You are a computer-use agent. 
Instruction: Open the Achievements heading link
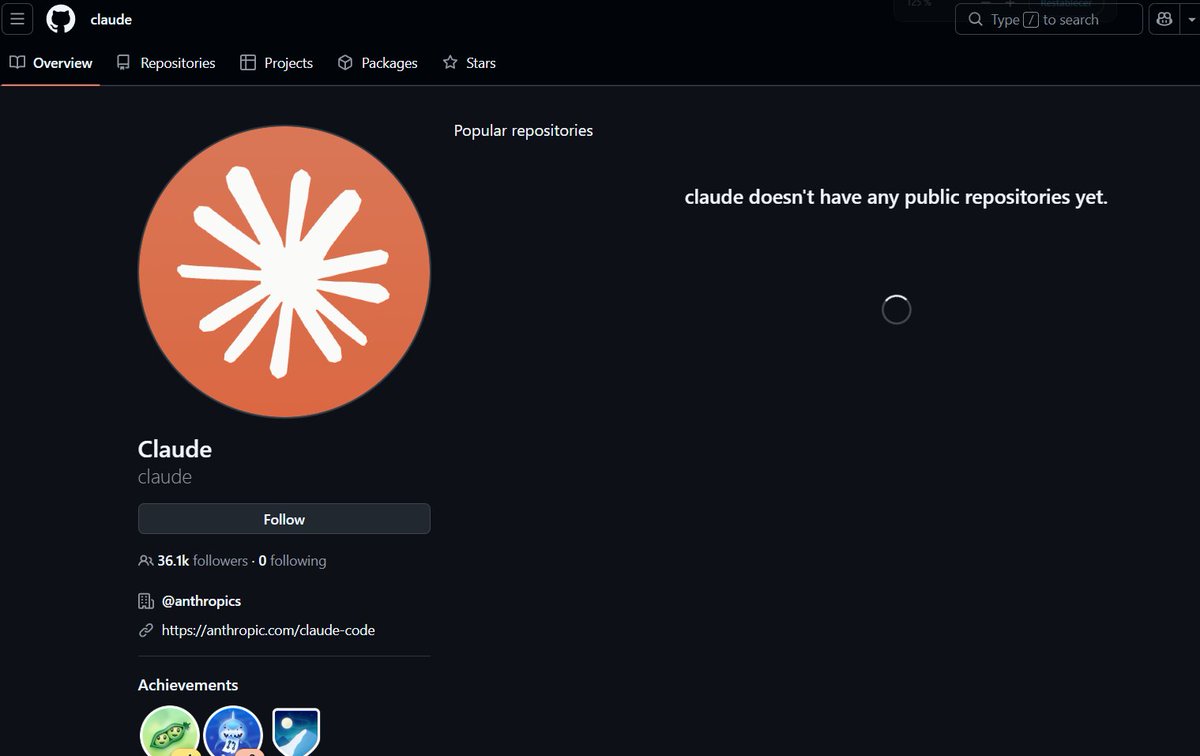click(188, 685)
